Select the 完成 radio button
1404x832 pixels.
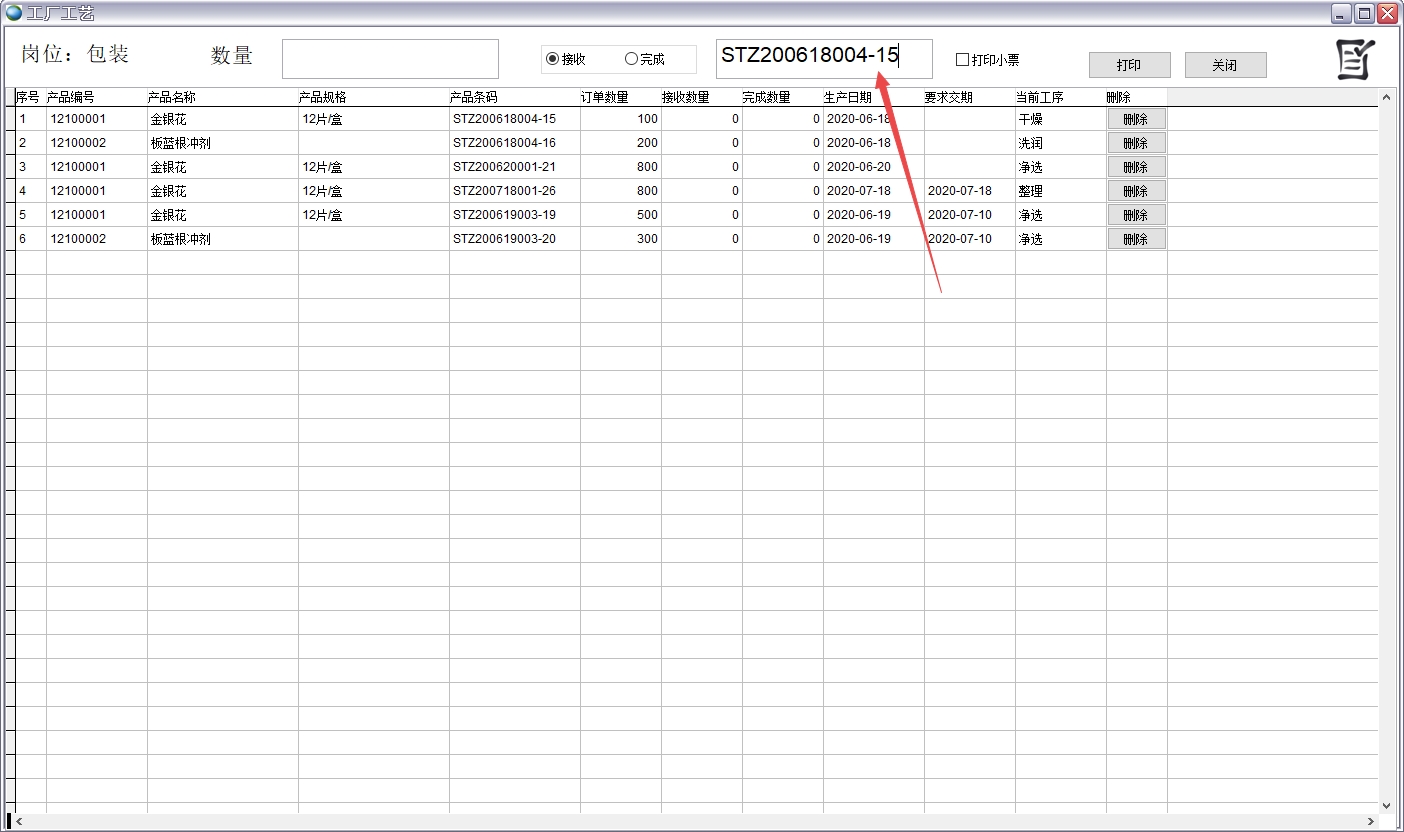tap(631, 59)
